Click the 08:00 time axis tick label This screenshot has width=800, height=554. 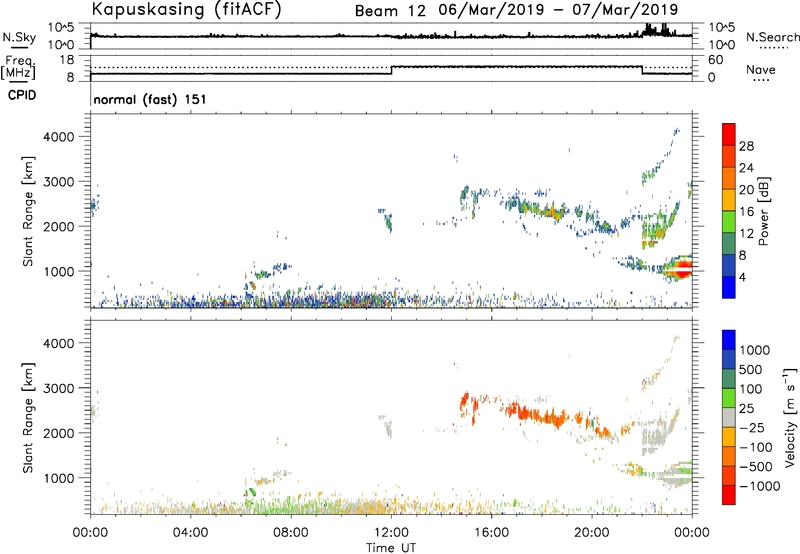(x=291, y=533)
